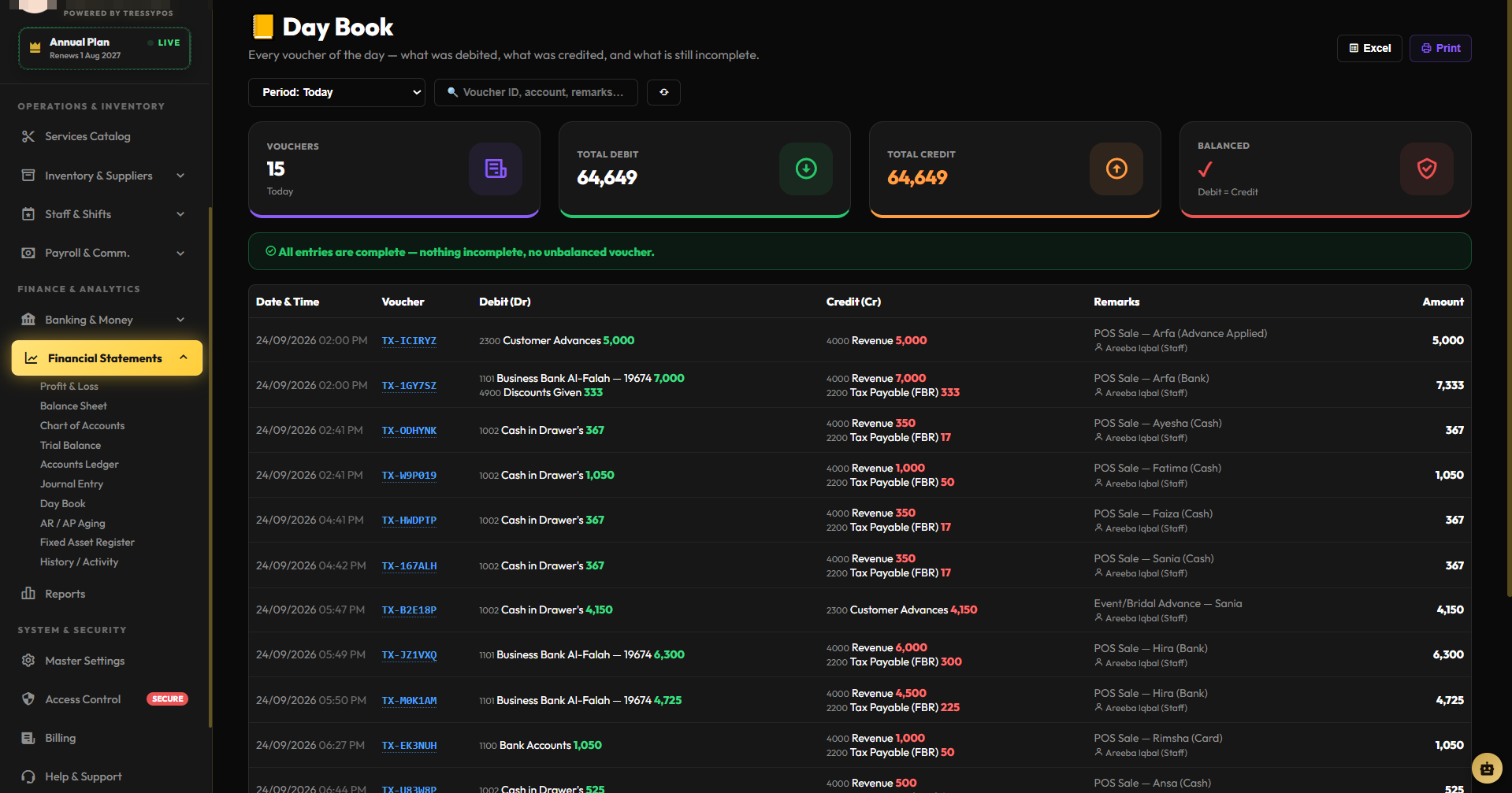The image size is (1512, 793).
Task: Open the Period: Today dropdown
Action: pos(336,92)
